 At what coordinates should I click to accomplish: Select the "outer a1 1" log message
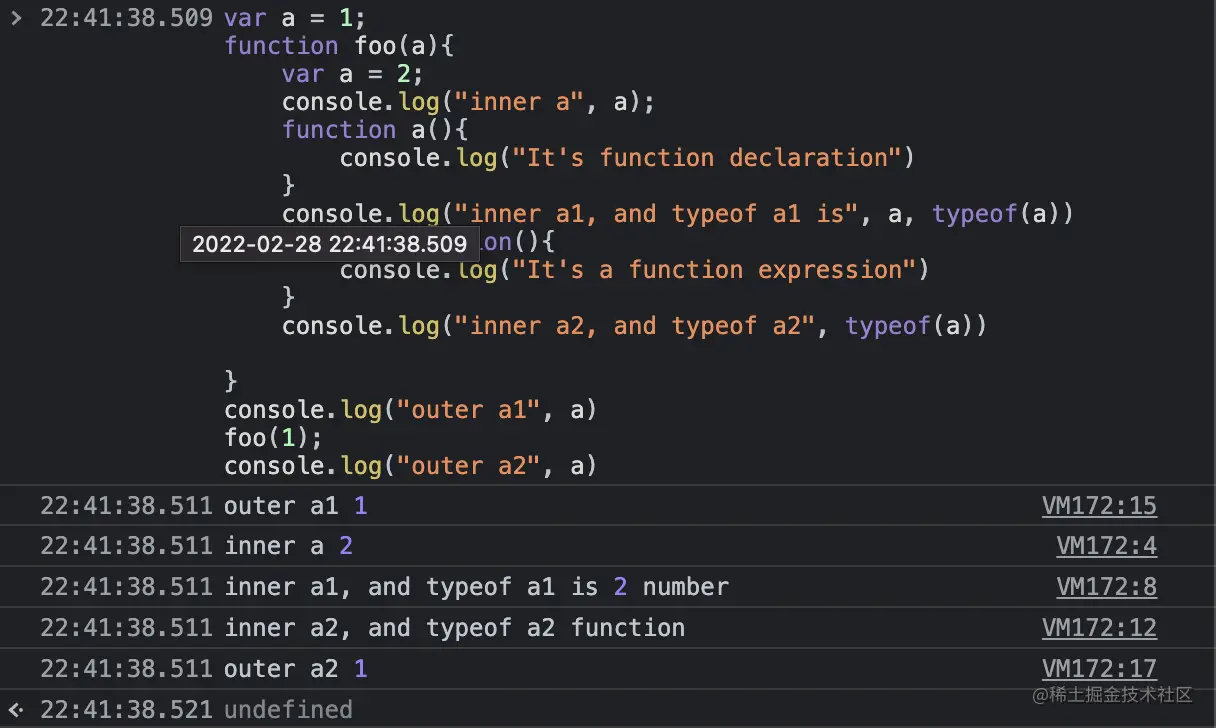click(x=296, y=506)
